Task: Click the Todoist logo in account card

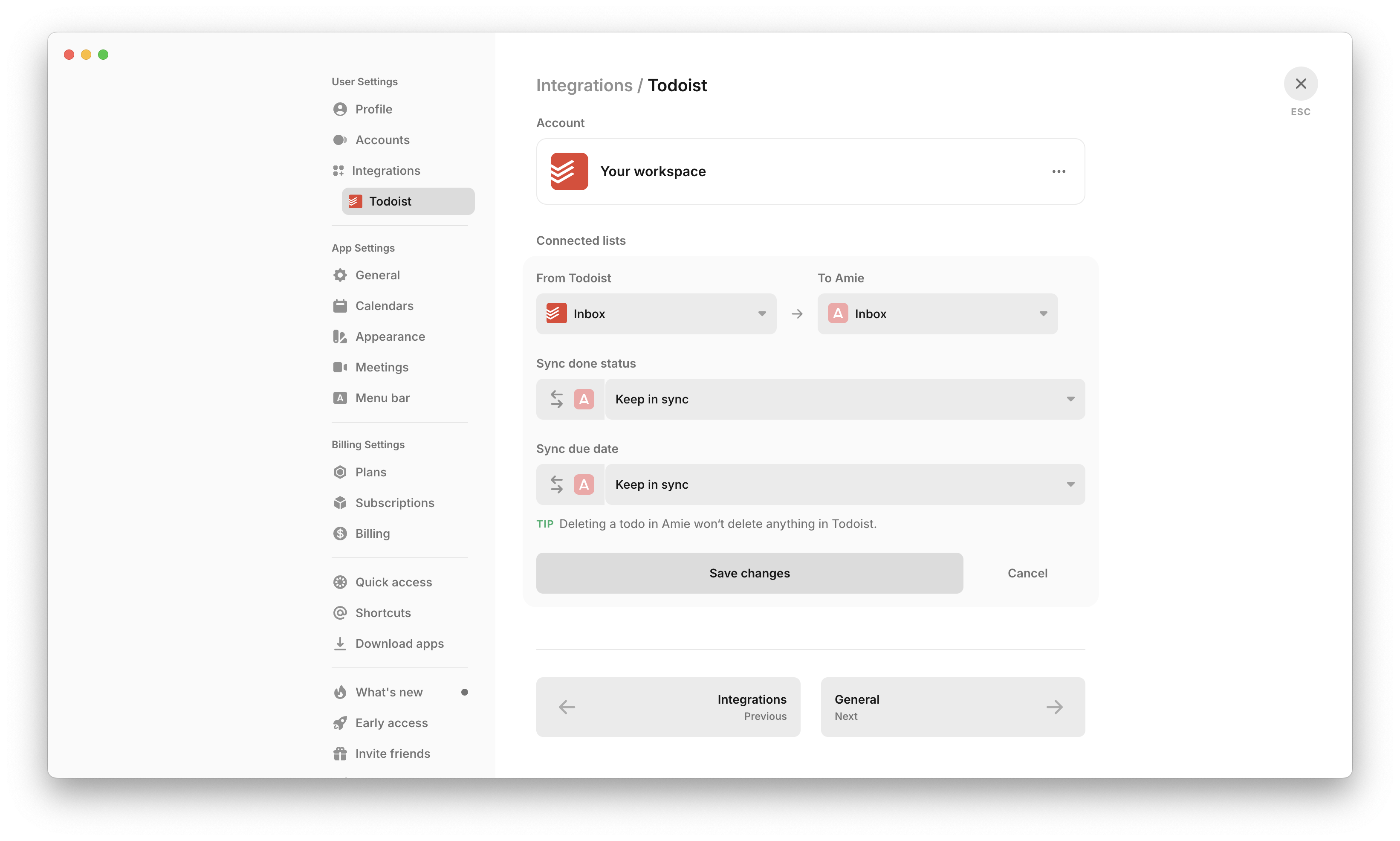Action: [569, 171]
